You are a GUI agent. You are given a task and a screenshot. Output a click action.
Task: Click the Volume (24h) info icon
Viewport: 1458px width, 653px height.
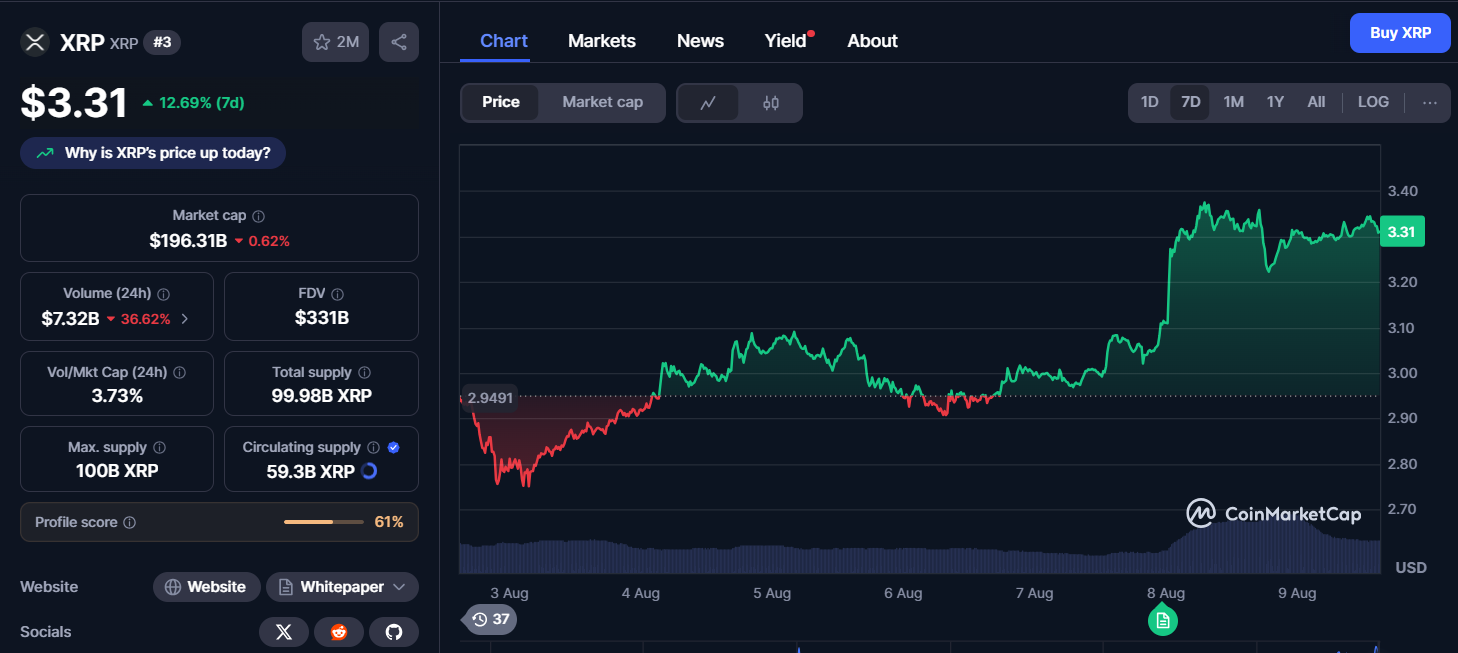click(x=163, y=294)
